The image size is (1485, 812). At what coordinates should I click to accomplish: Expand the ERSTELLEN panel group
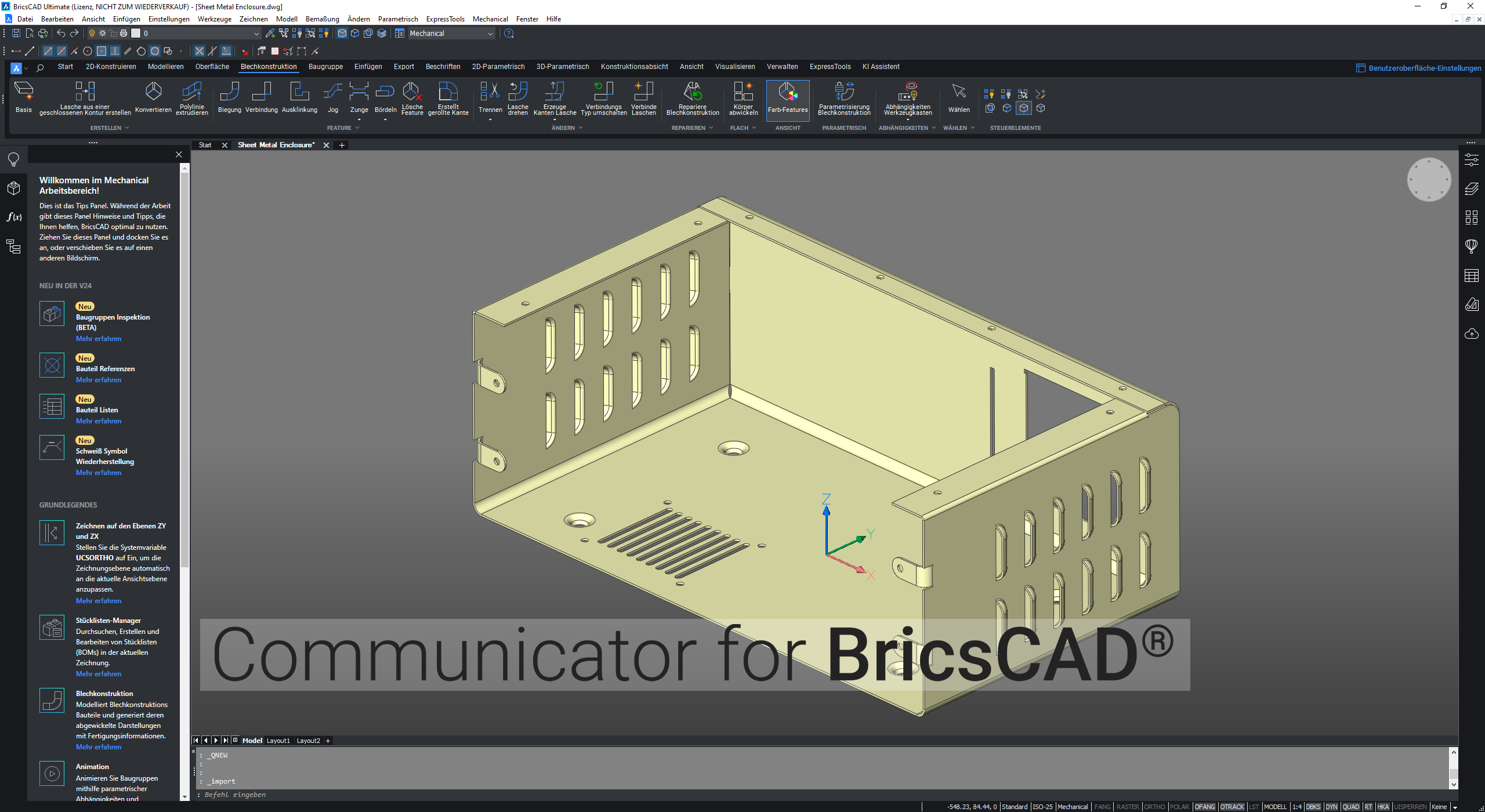[x=110, y=128]
